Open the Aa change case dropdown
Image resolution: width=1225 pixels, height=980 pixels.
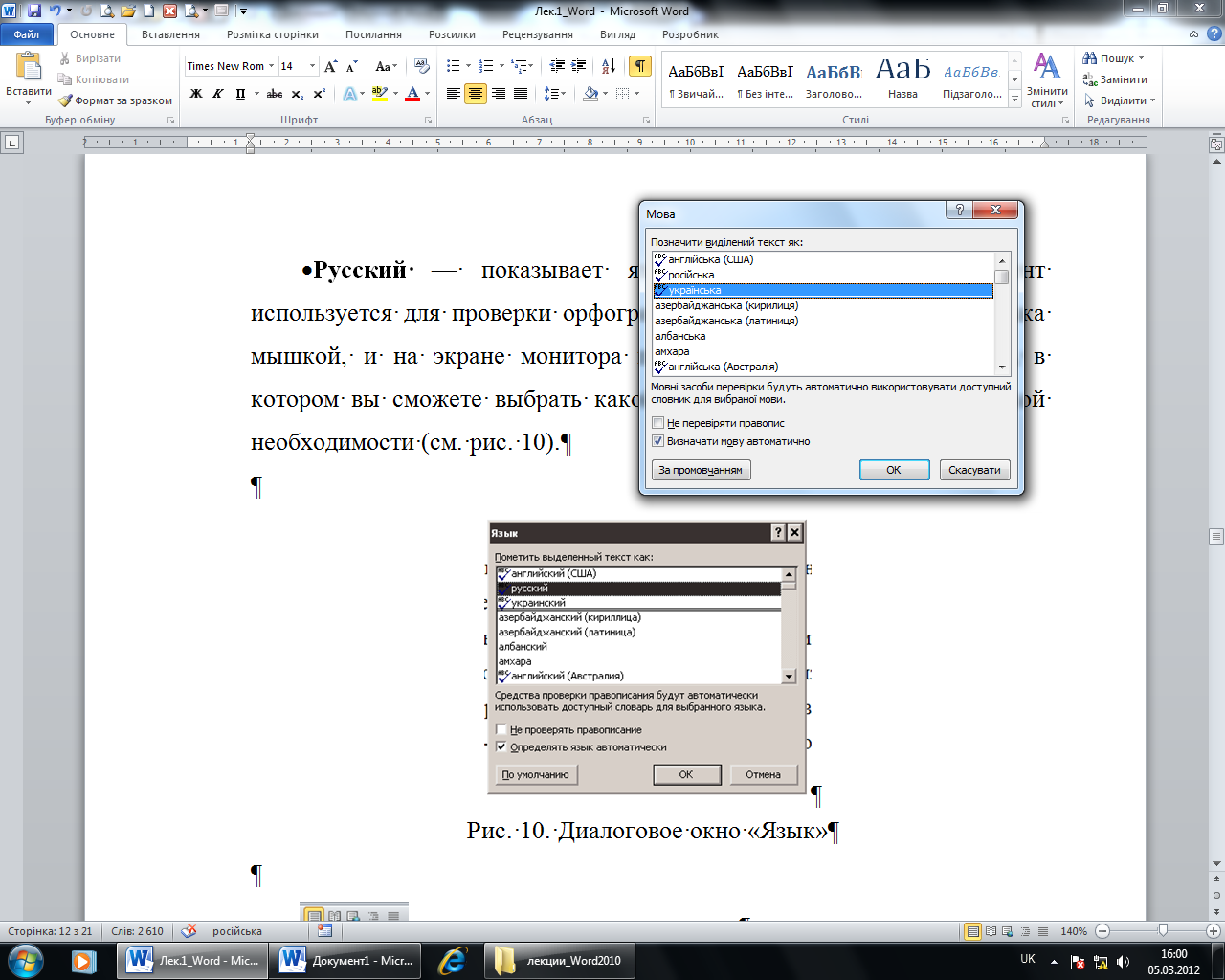tap(387, 66)
